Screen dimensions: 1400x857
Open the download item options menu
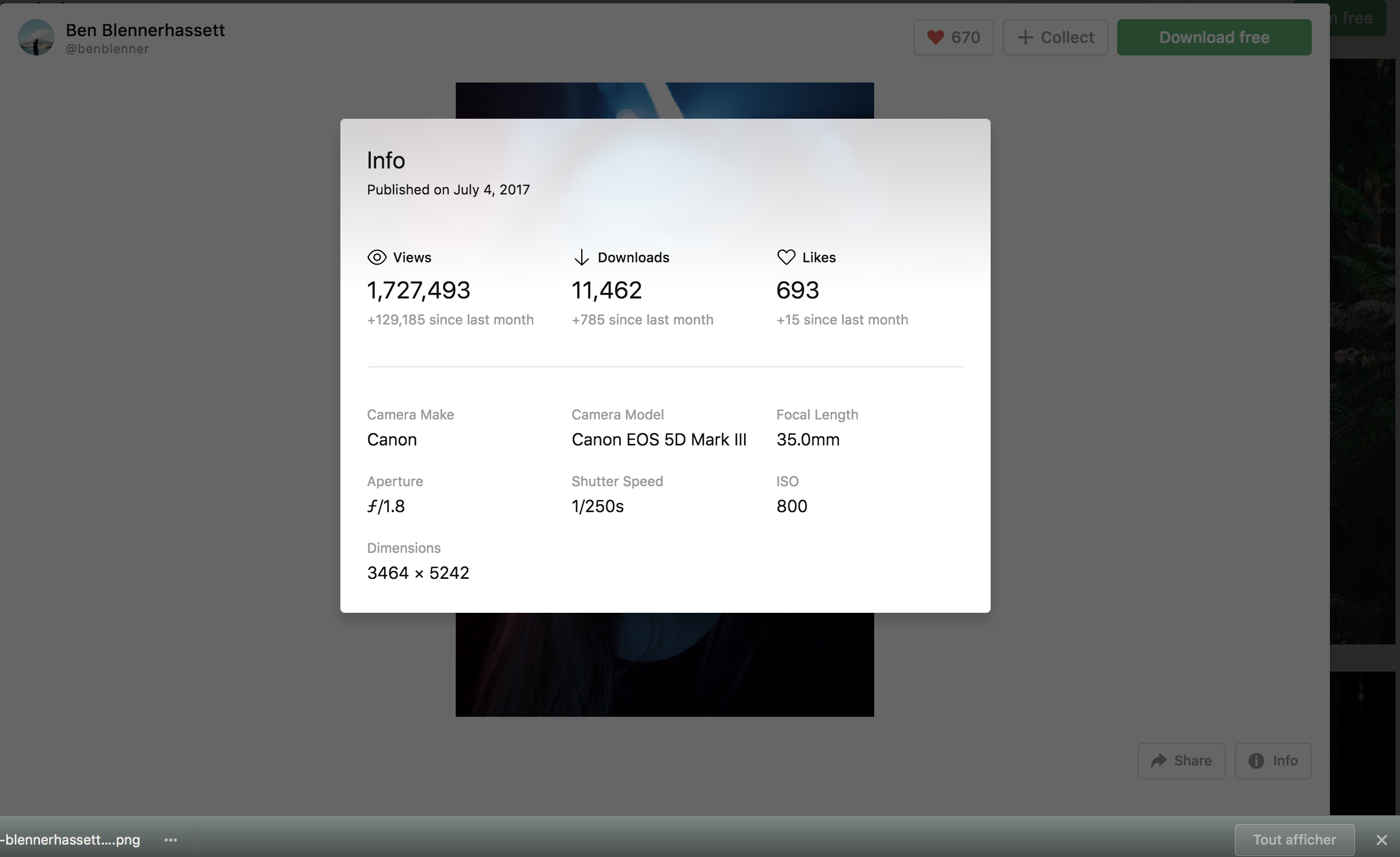[170, 839]
